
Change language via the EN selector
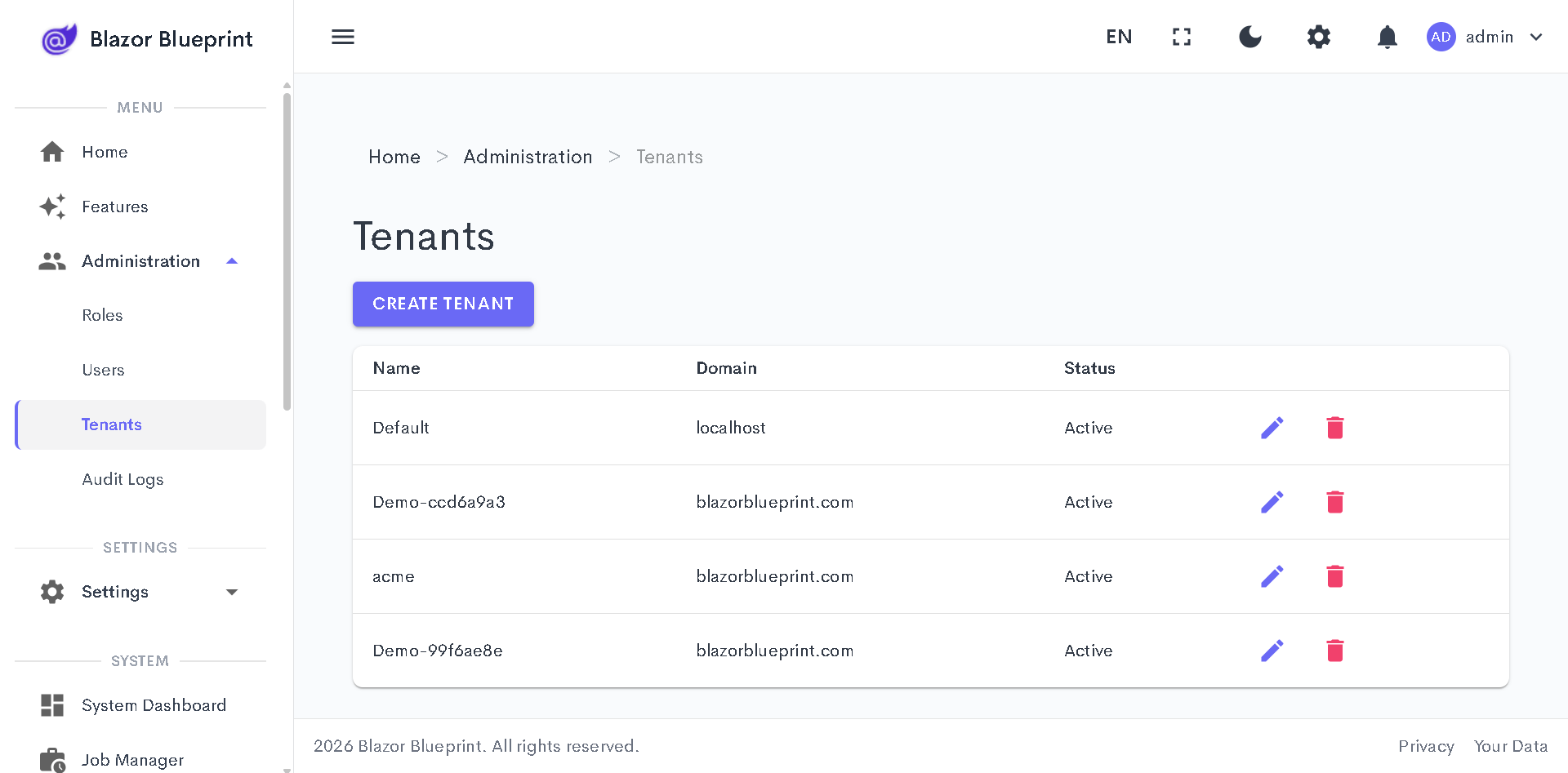(x=1118, y=37)
